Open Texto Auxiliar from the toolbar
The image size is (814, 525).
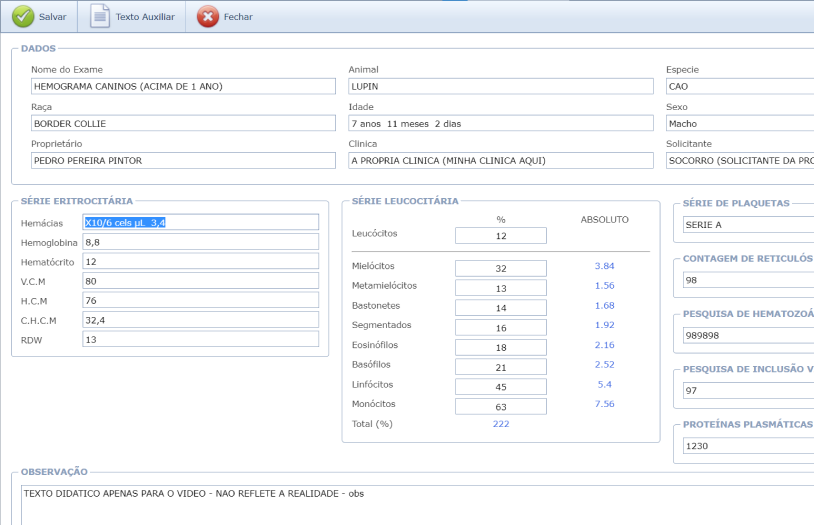[145, 17]
